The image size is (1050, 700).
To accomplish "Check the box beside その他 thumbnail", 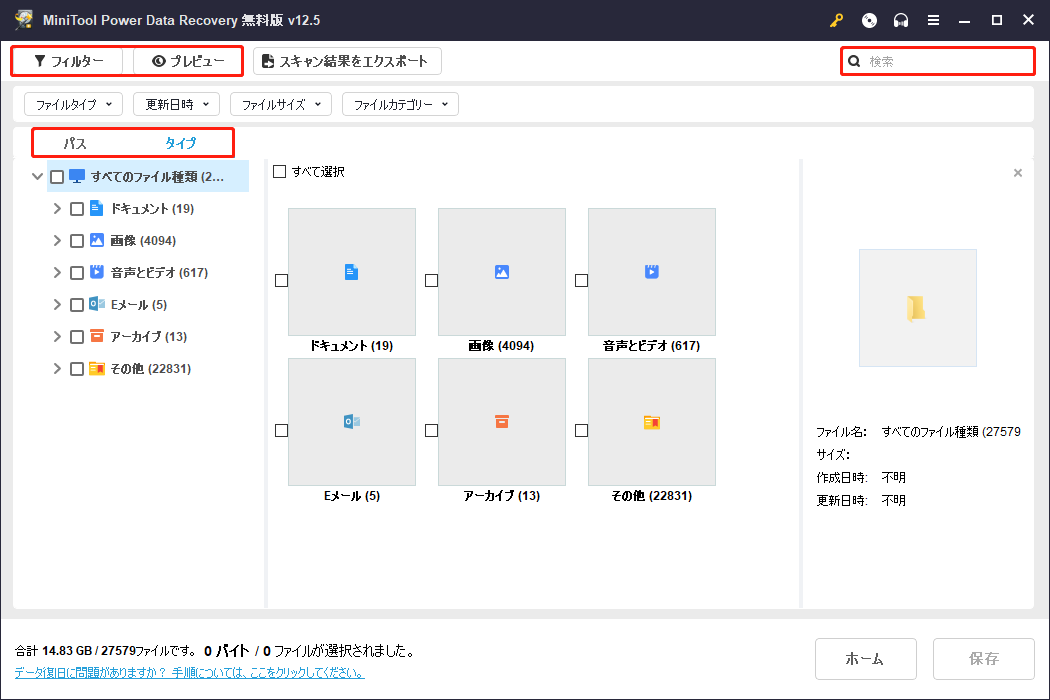I will click(581, 430).
